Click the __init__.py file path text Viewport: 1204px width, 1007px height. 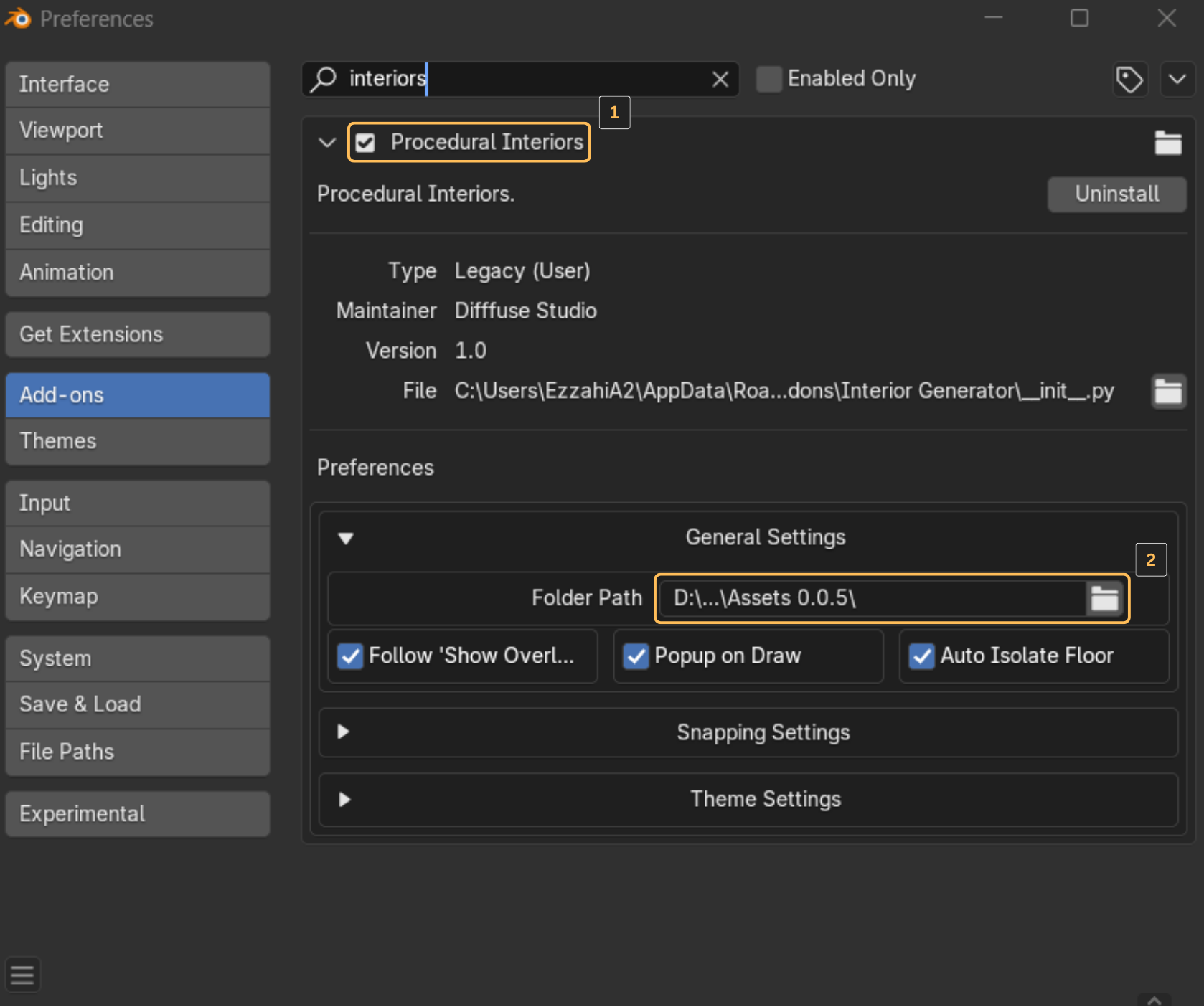[x=784, y=391]
